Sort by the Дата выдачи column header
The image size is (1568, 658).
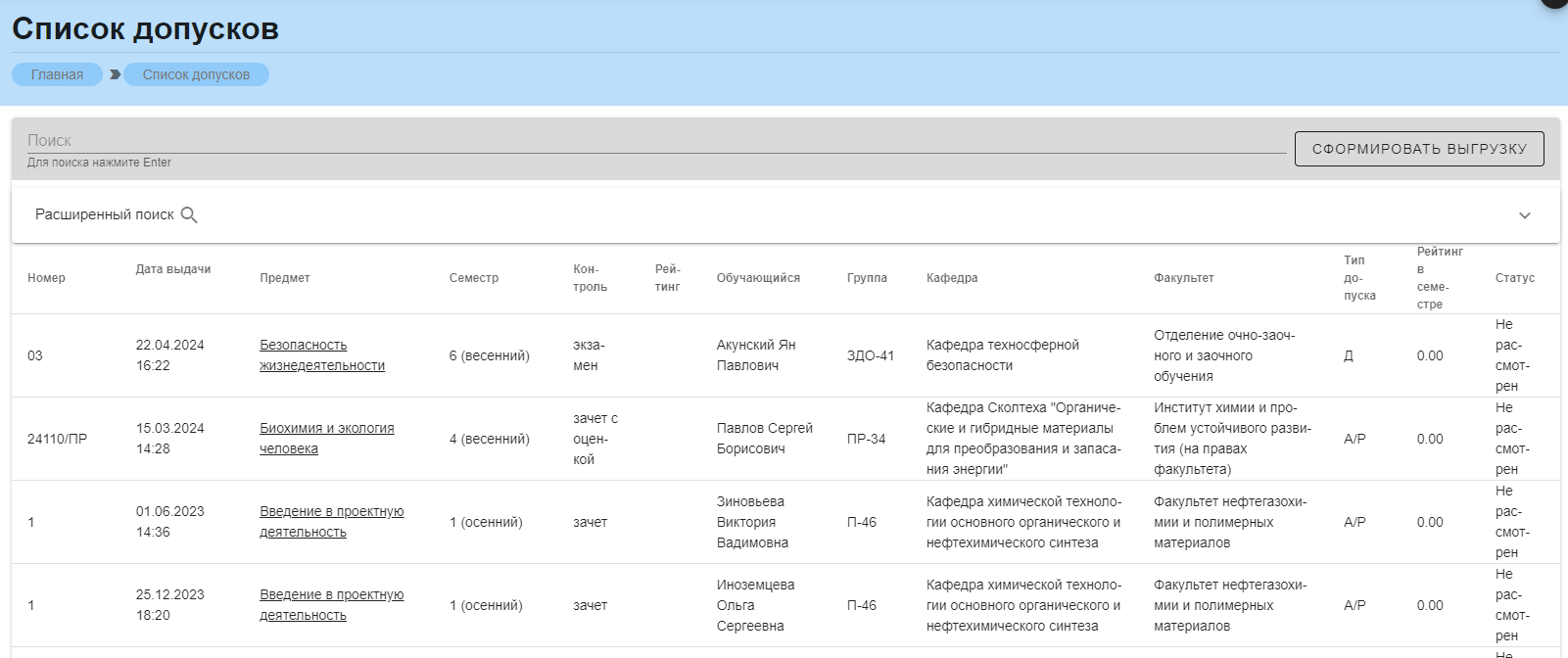173,269
